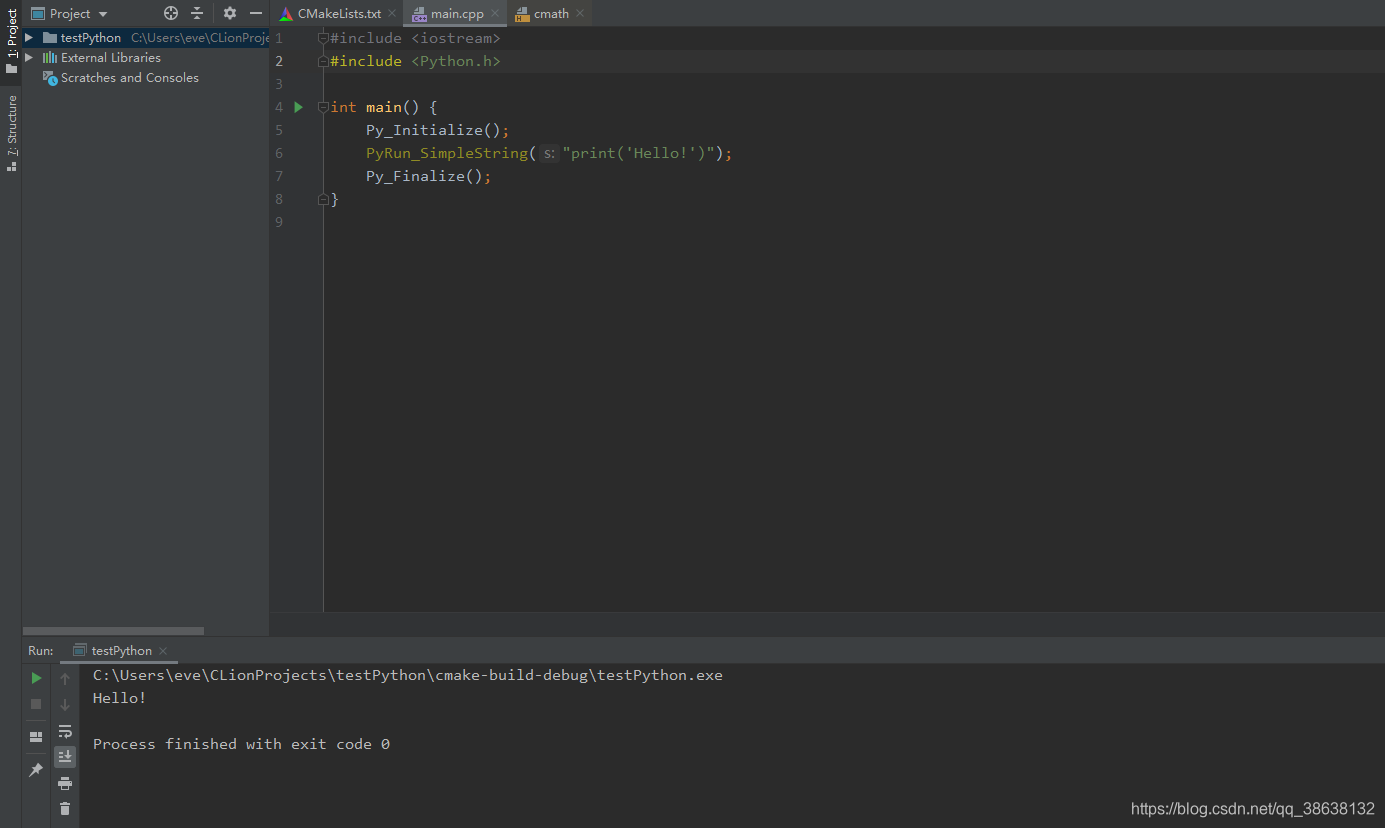Click the Py_Finalize() call
1385x828 pixels.
429,176
